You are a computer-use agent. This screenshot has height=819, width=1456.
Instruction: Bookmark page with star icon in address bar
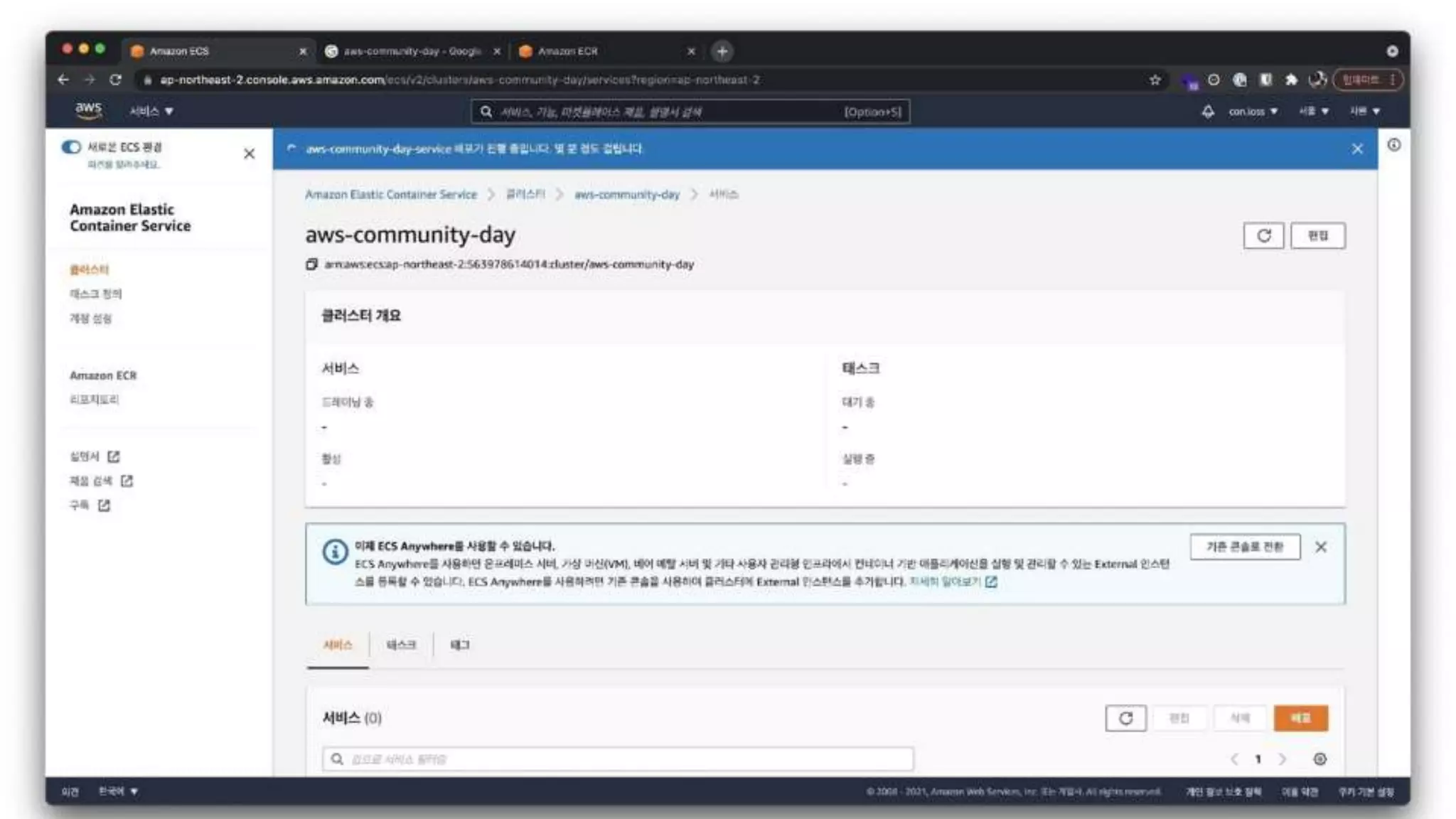pyautogui.click(x=1155, y=80)
